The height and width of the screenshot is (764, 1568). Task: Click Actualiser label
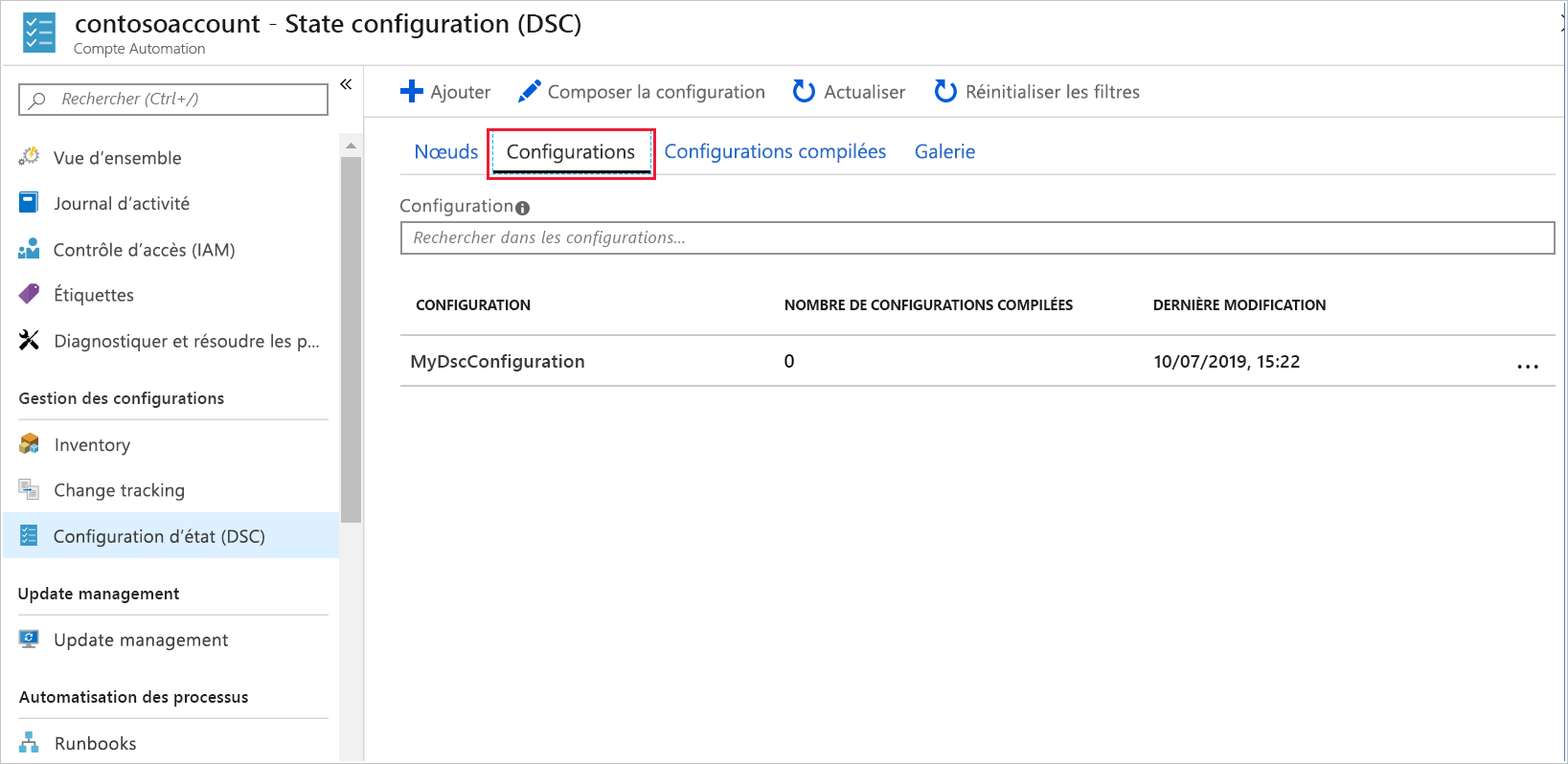tap(865, 92)
